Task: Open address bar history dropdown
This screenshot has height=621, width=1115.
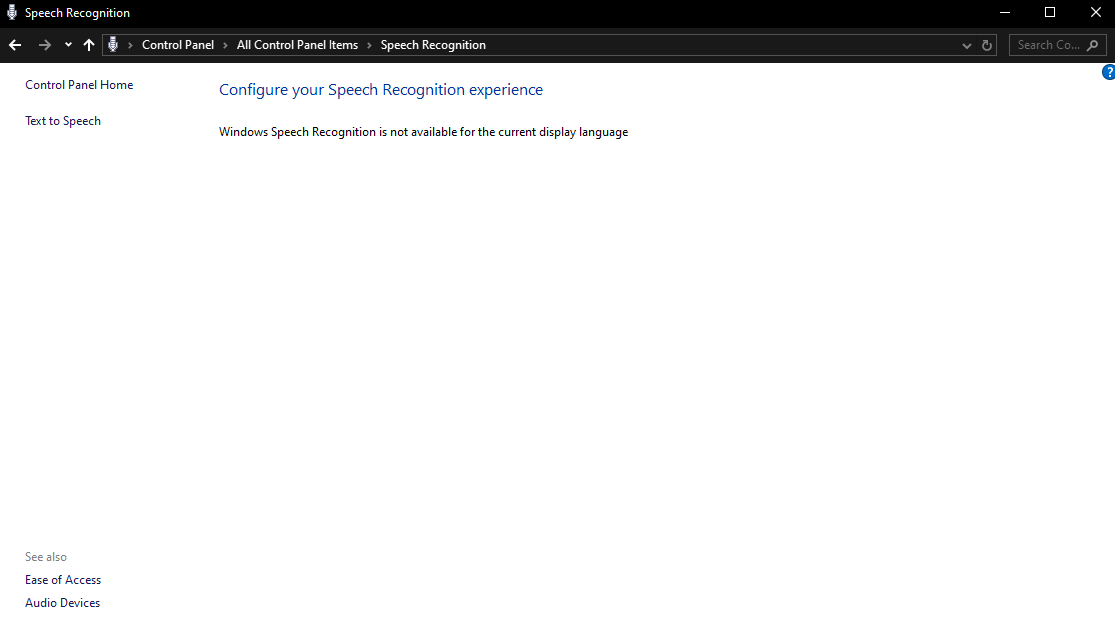Action: (966, 46)
